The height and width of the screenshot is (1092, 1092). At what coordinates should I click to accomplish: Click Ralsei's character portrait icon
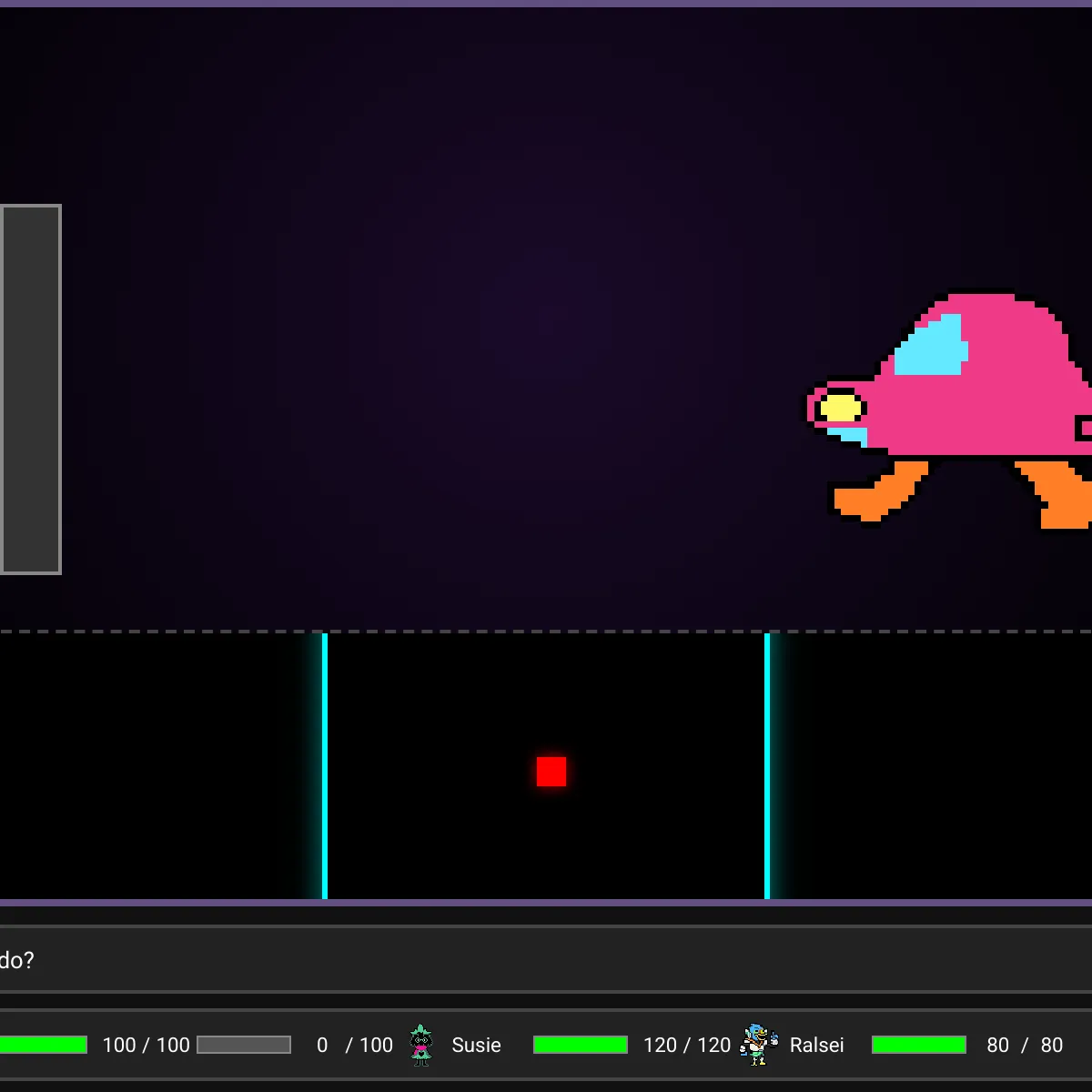click(x=759, y=1045)
